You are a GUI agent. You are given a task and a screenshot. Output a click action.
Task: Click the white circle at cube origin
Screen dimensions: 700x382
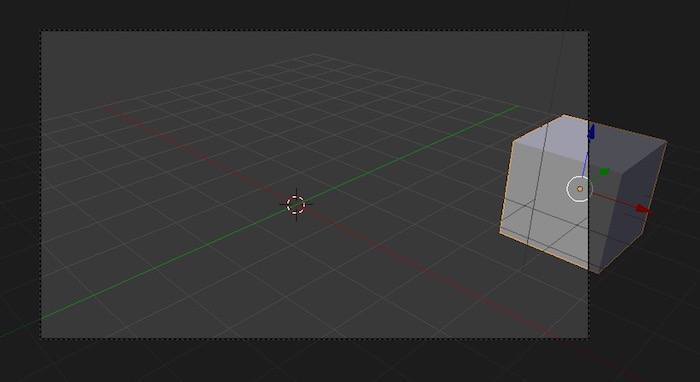(x=579, y=189)
